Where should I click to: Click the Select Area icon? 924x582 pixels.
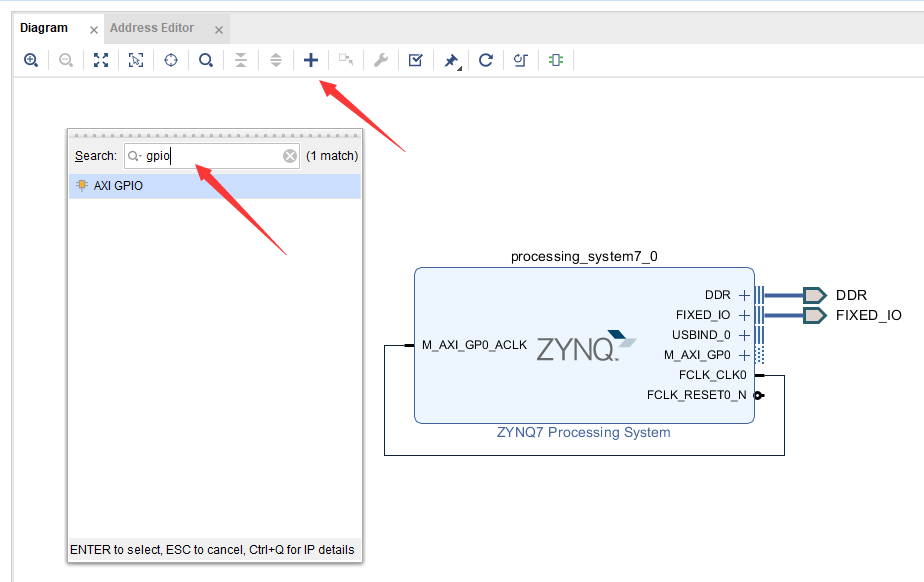click(x=136, y=60)
